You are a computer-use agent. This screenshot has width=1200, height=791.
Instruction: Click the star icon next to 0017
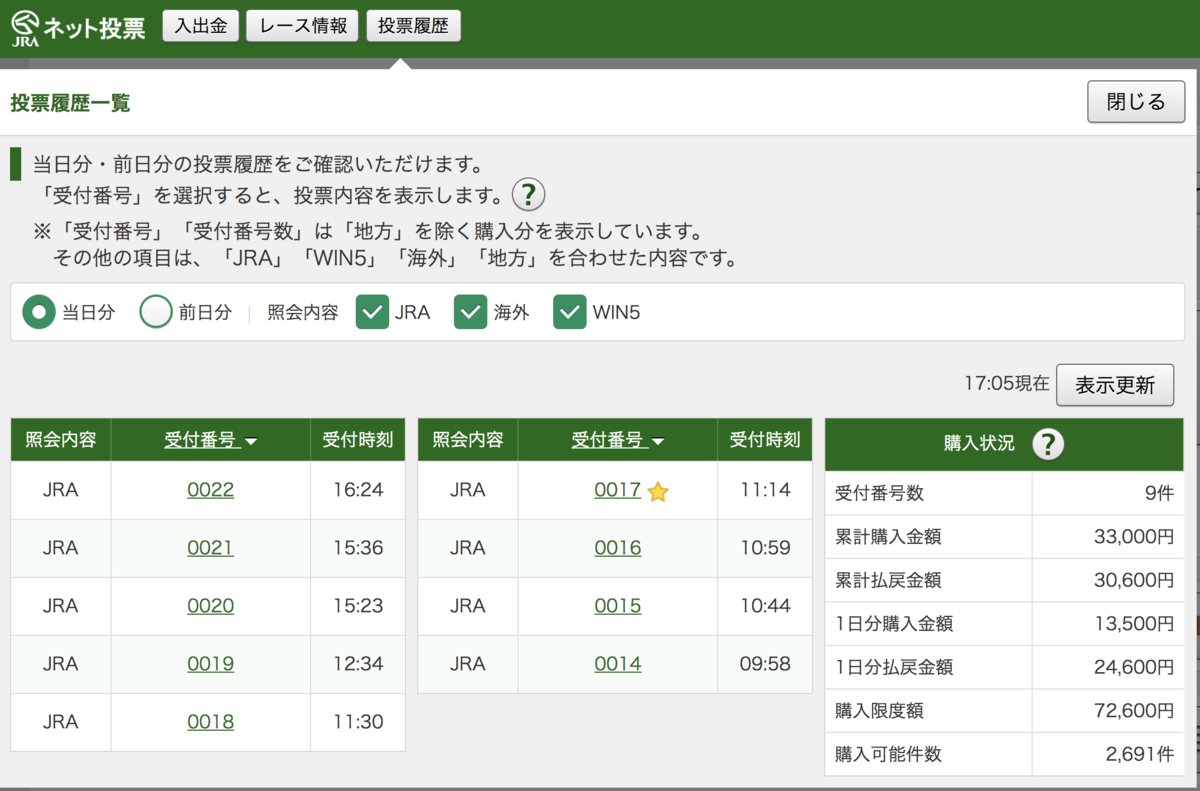[x=657, y=491]
